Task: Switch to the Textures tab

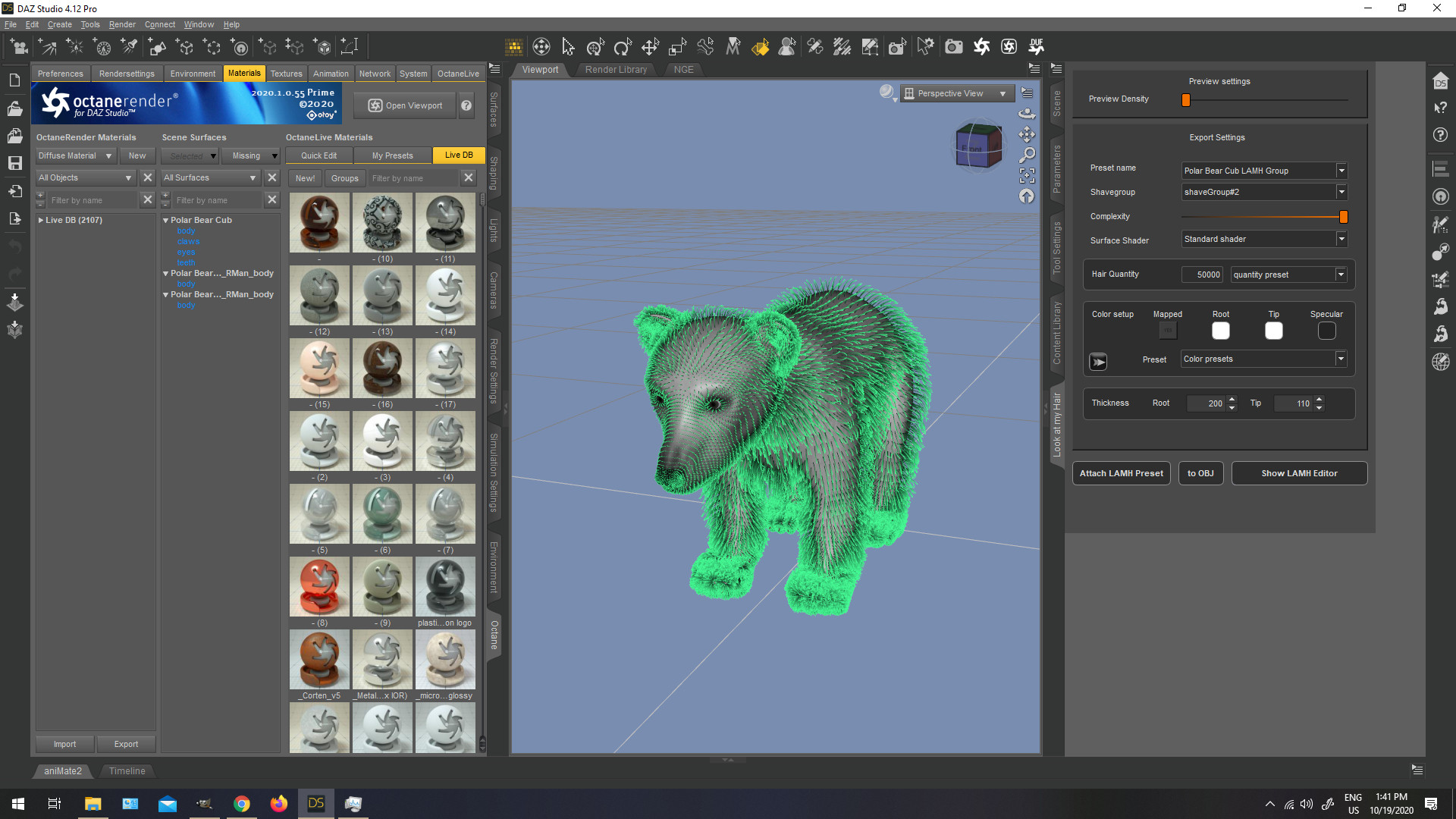Action: [x=286, y=74]
